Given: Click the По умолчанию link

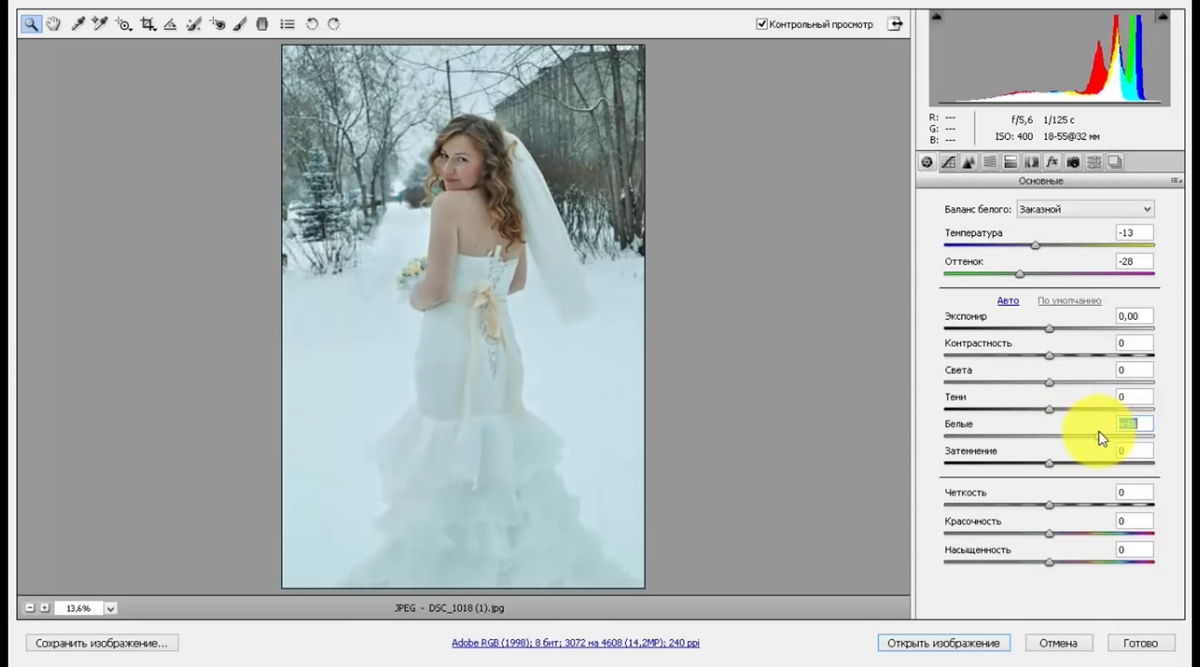Looking at the screenshot, I should (x=1069, y=300).
